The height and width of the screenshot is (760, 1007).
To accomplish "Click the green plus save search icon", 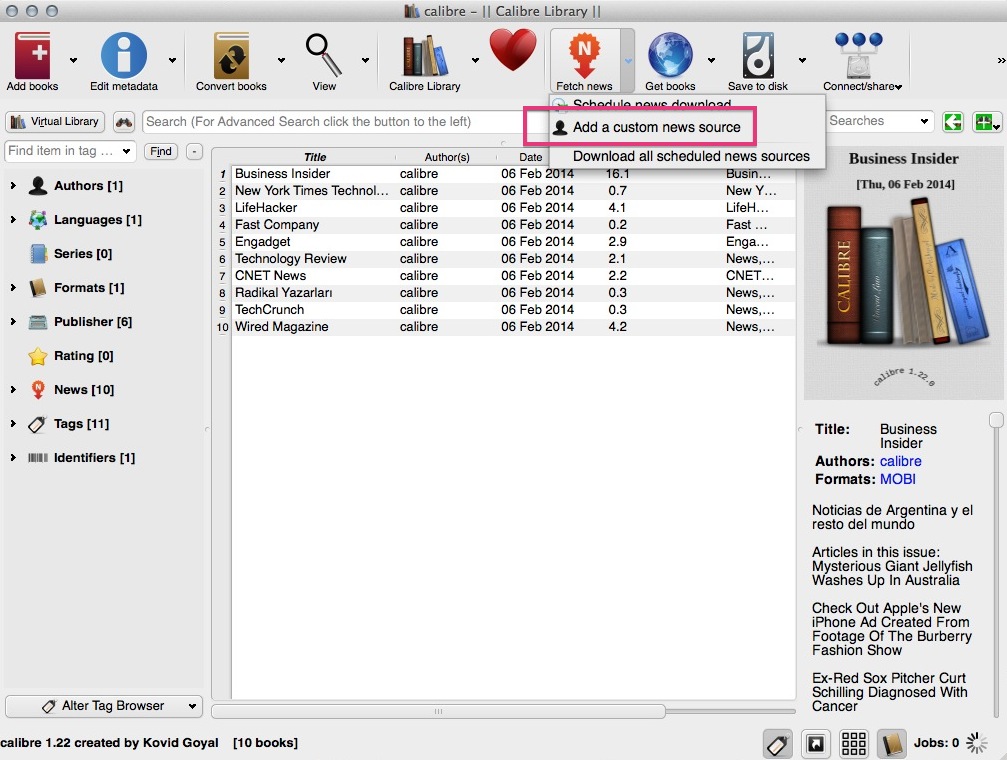I will pyautogui.click(x=986, y=121).
